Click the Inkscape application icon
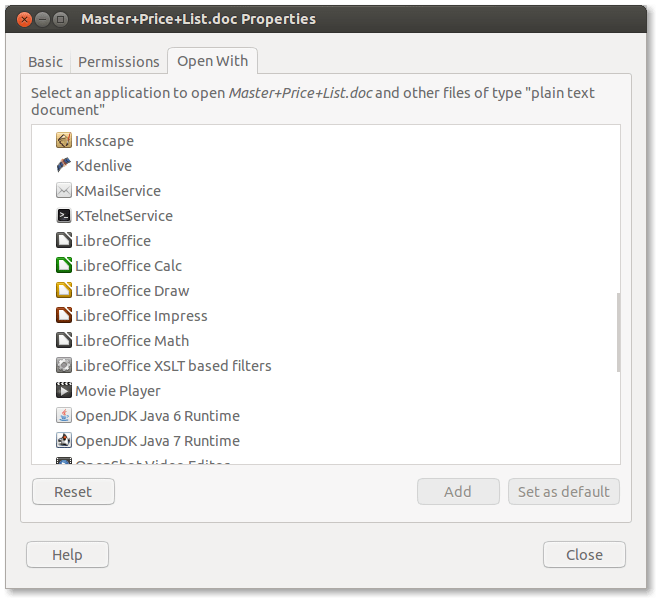This screenshot has width=656, height=598. [64, 141]
